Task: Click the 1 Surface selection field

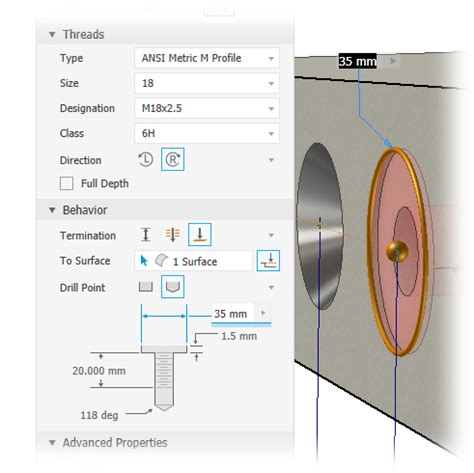Action: click(194, 261)
